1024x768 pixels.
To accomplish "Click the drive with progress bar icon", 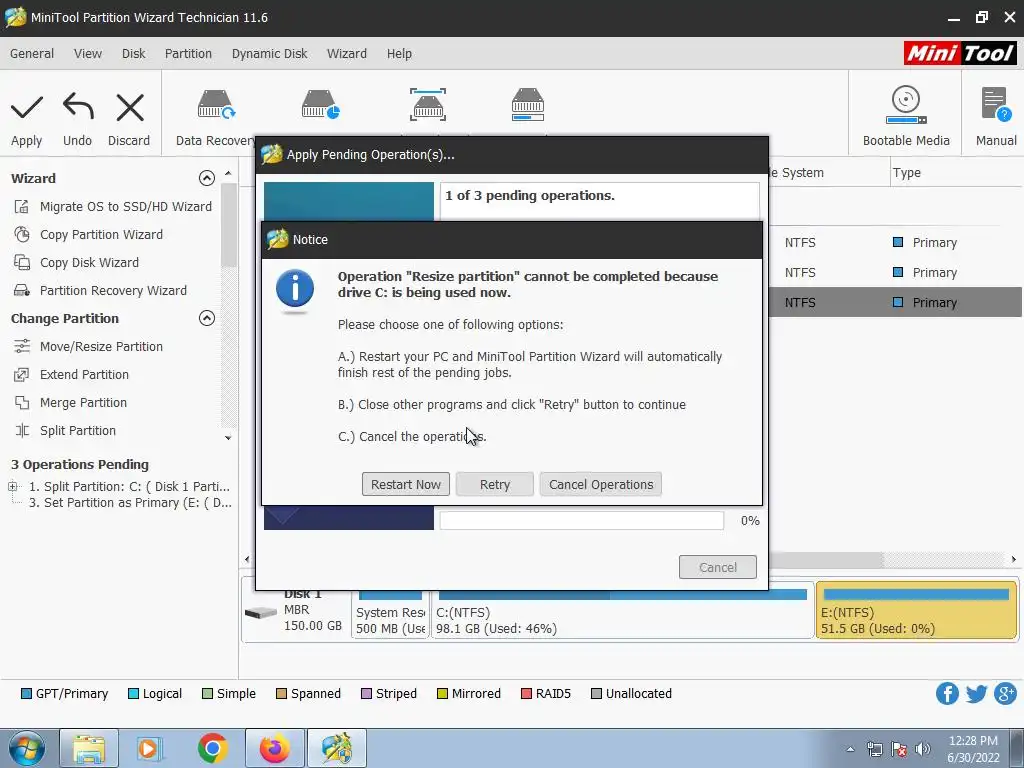I will point(528,104).
